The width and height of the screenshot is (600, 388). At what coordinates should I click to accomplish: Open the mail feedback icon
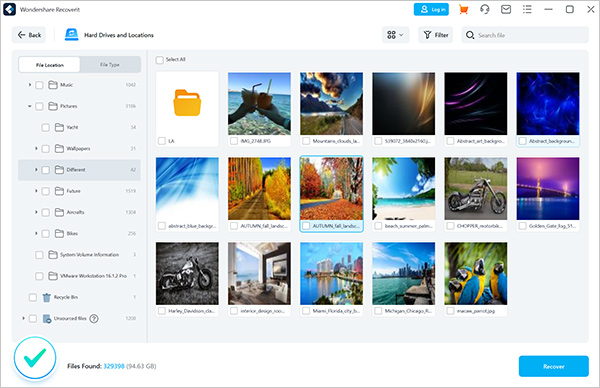pyautogui.click(x=506, y=10)
